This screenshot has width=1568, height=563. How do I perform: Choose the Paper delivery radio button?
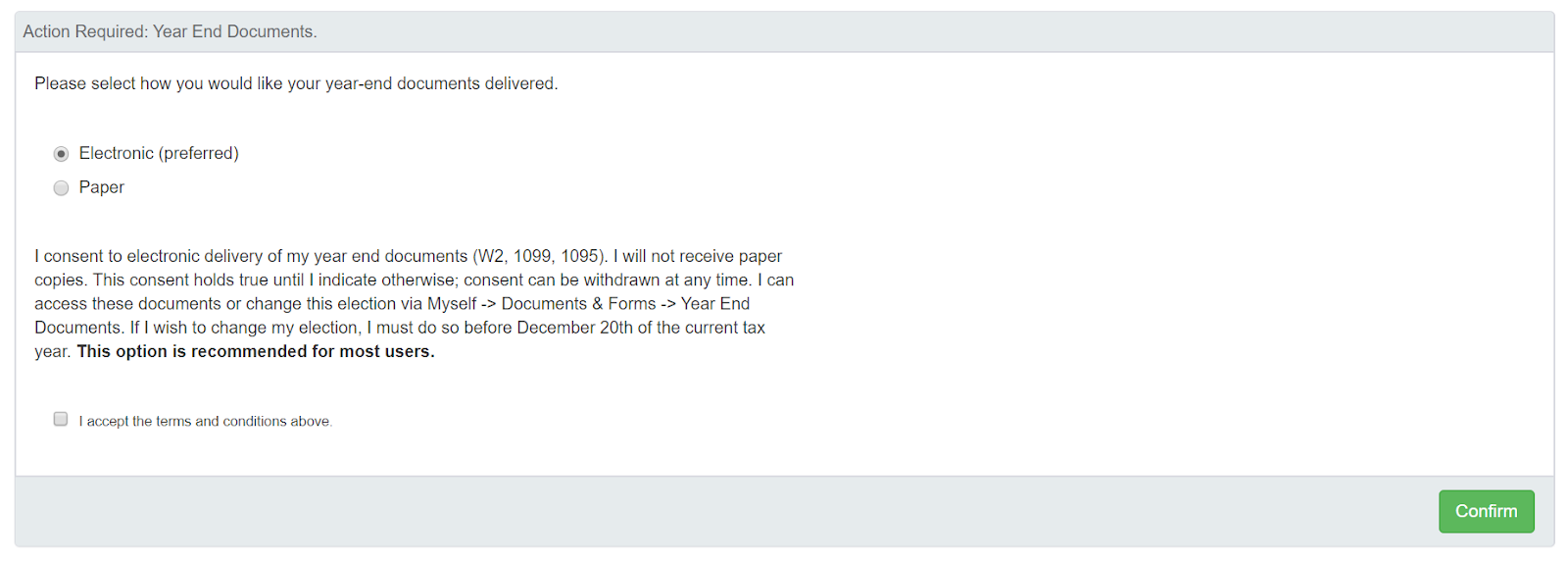(61, 188)
